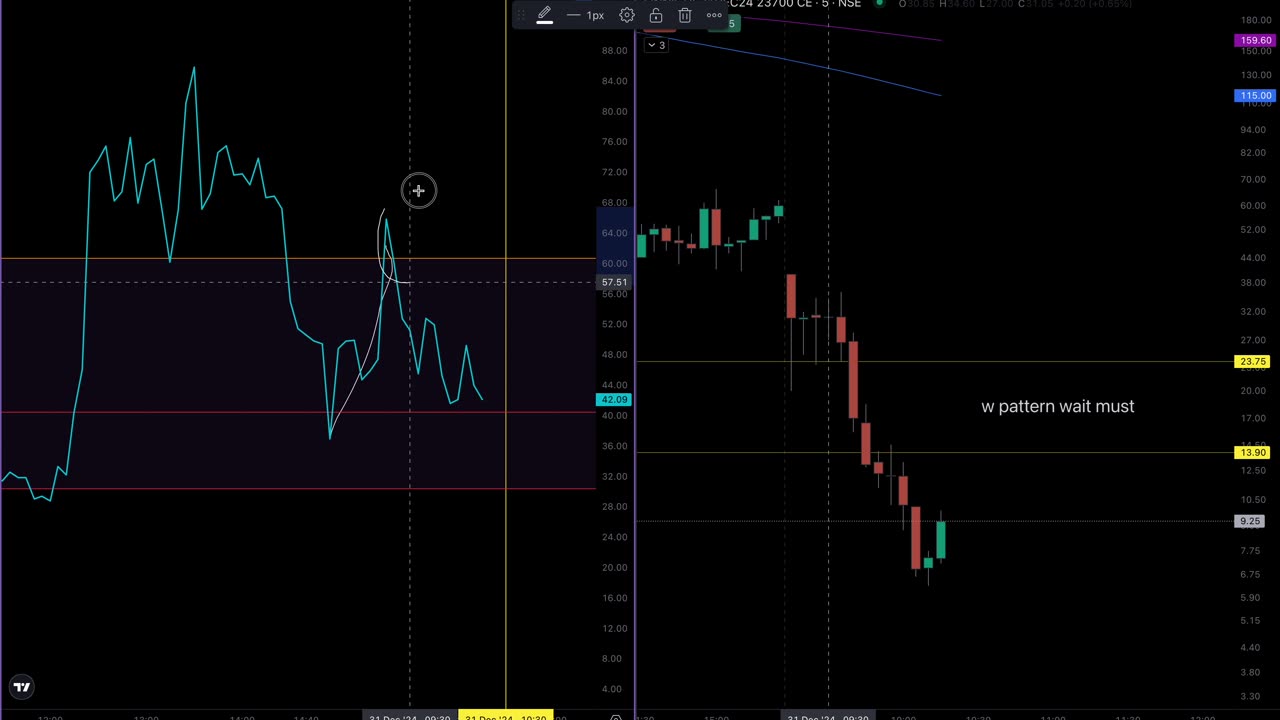The image size is (1280, 720).
Task: Select the orange horizontal line on left chart
Action: [297, 259]
